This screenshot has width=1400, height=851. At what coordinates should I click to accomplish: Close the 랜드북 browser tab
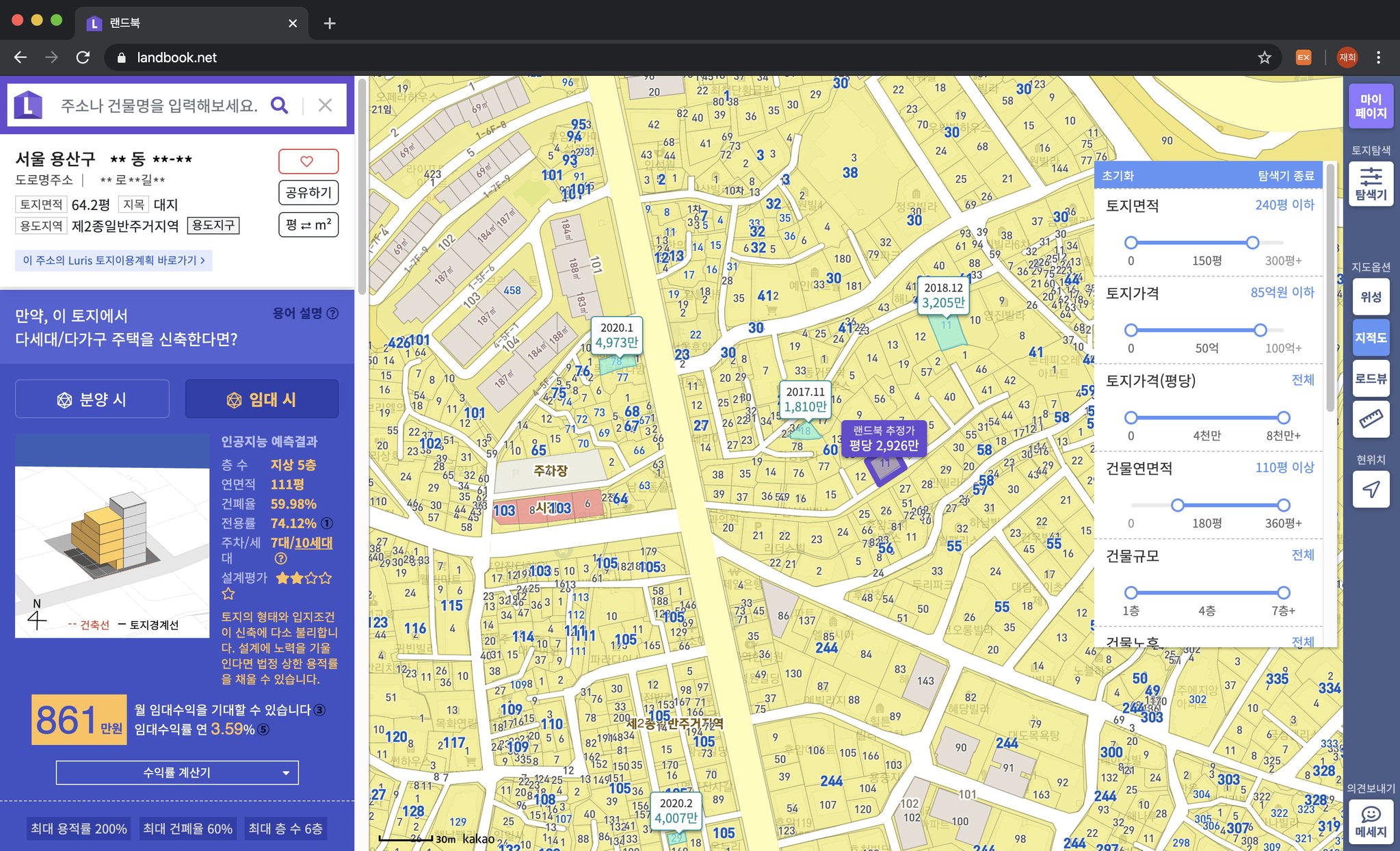click(x=293, y=23)
